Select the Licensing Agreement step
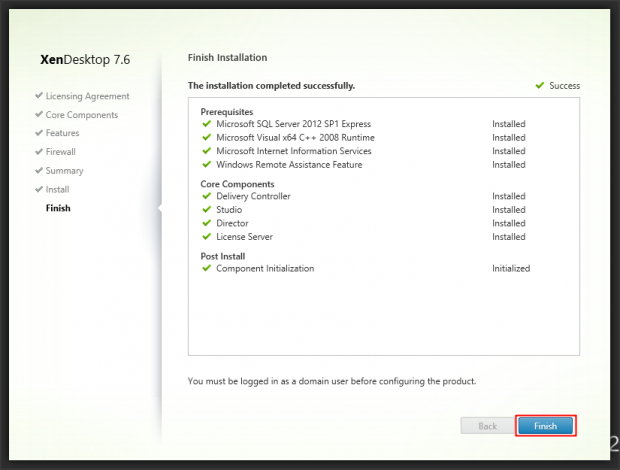Screen dimensions: 620x470 [x=87, y=96]
